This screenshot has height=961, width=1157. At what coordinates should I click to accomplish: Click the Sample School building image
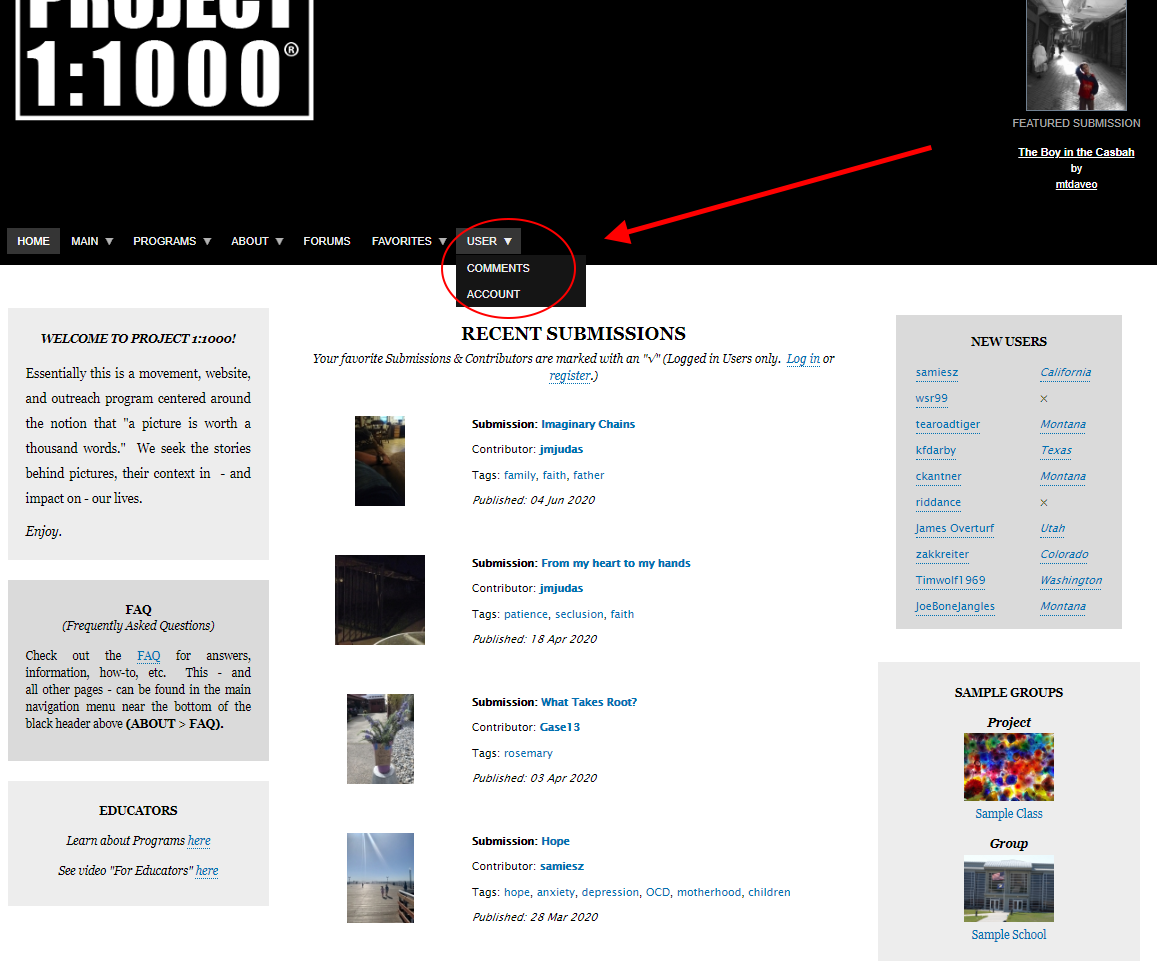pyautogui.click(x=1008, y=889)
